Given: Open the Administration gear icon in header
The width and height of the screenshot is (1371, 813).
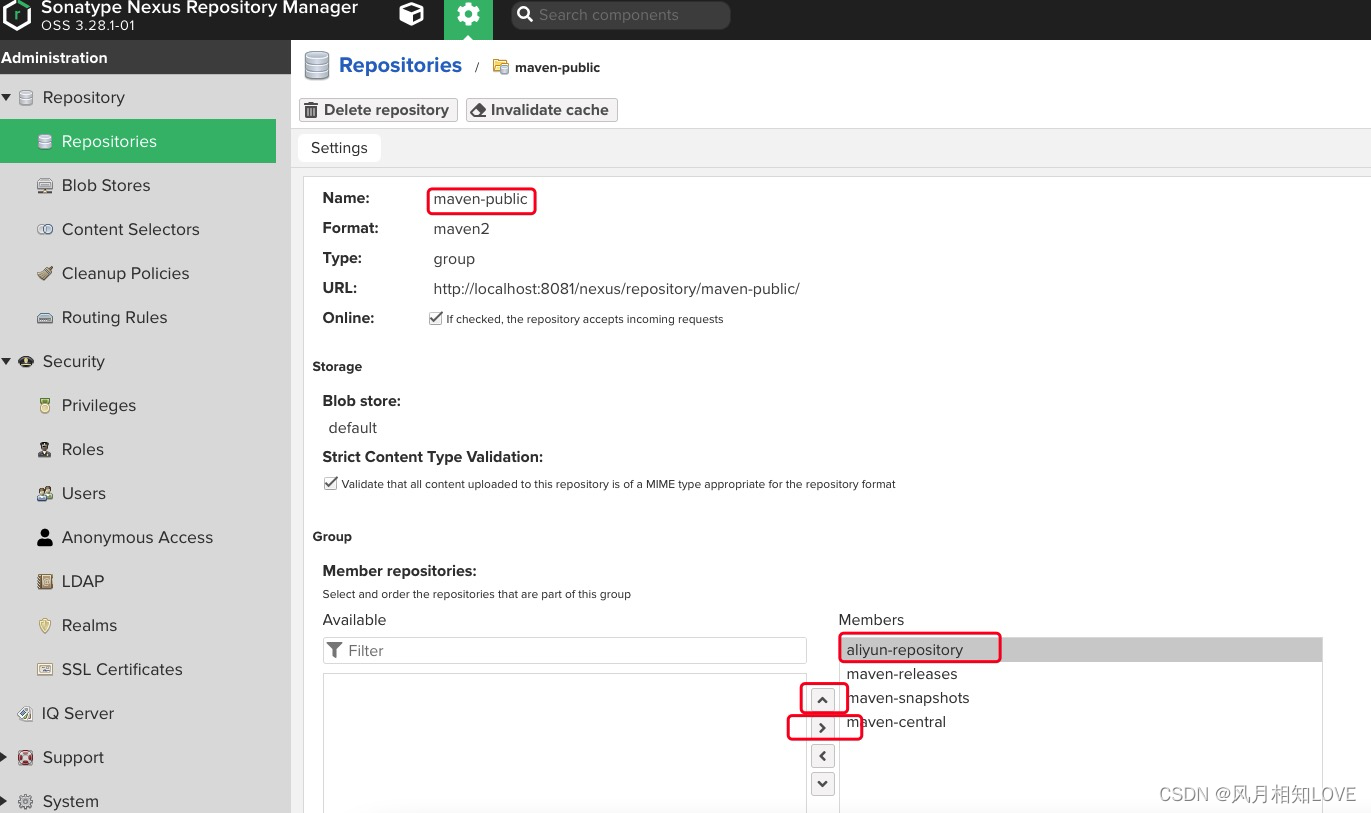Looking at the screenshot, I should pyautogui.click(x=468, y=14).
